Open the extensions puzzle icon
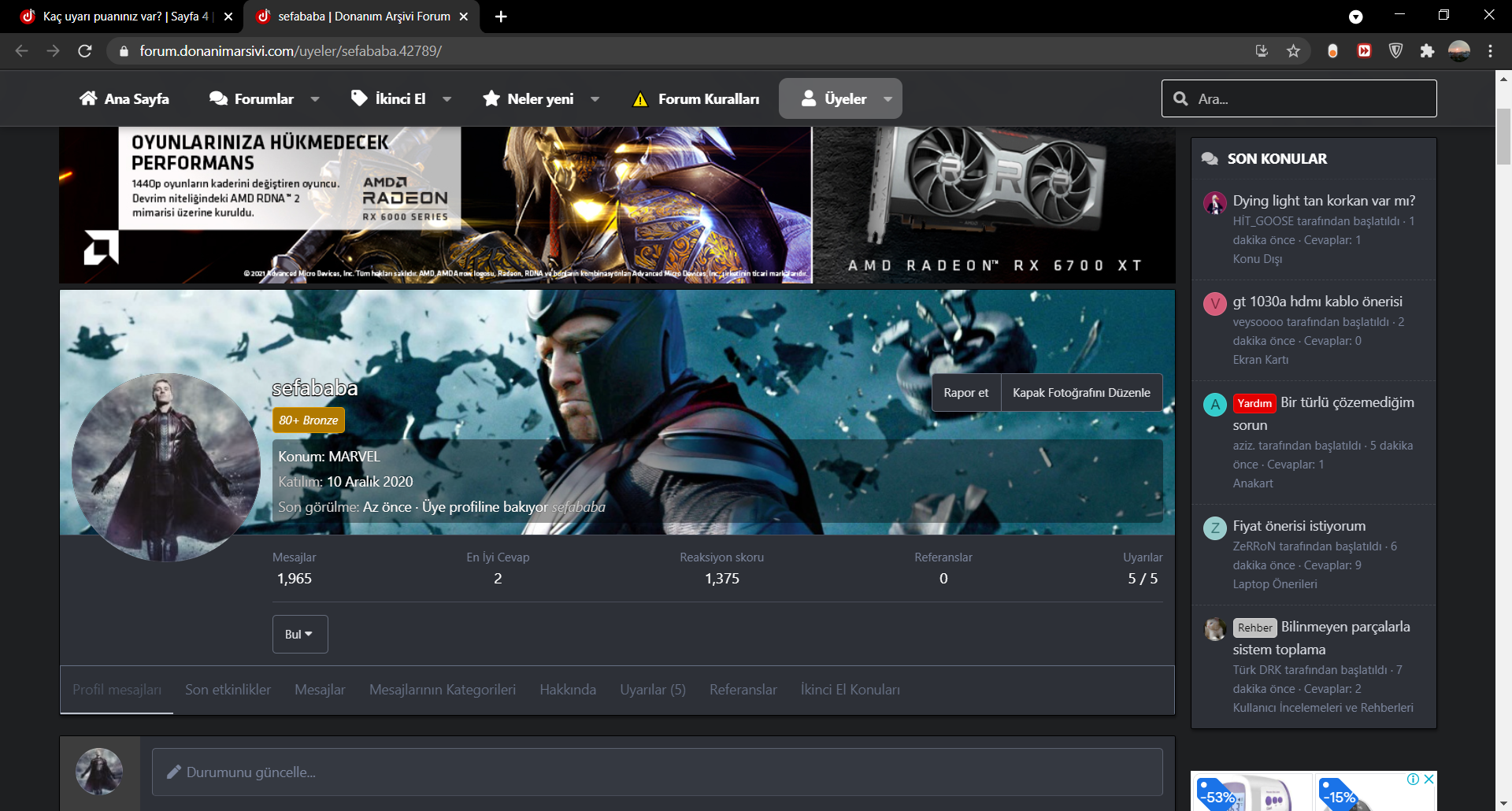This screenshot has height=811, width=1512. [x=1427, y=50]
